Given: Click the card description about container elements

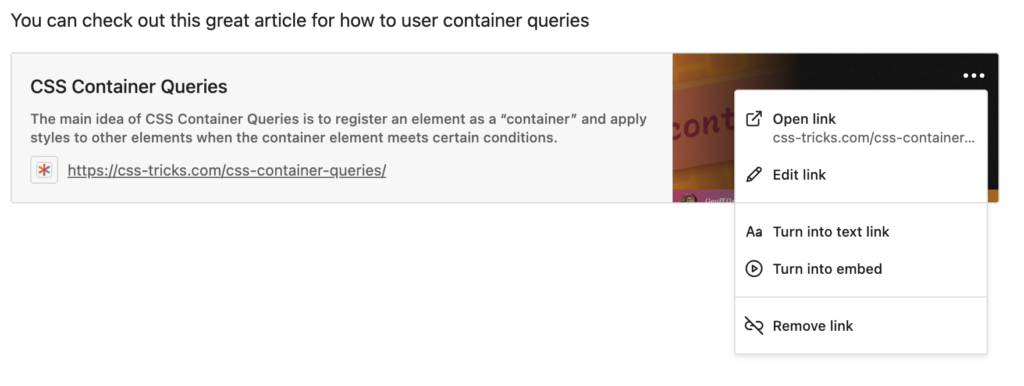Looking at the screenshot, I should [x=338, y=128].
